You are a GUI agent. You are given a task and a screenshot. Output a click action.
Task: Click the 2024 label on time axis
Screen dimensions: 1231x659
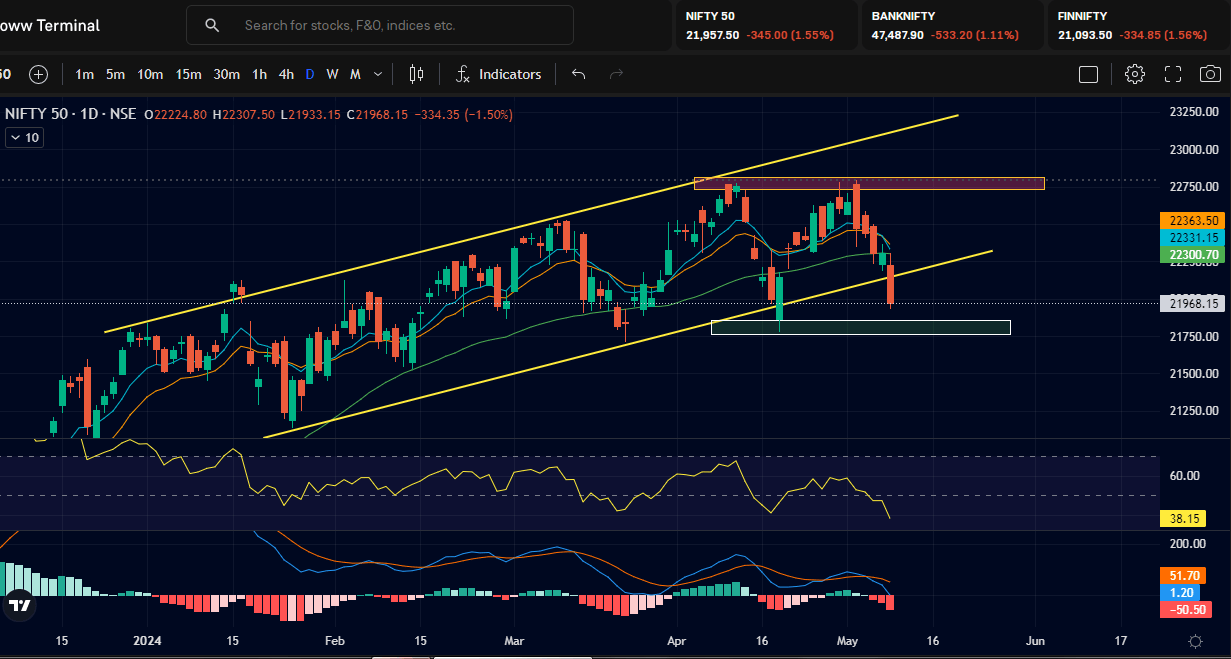pos(147,640)
